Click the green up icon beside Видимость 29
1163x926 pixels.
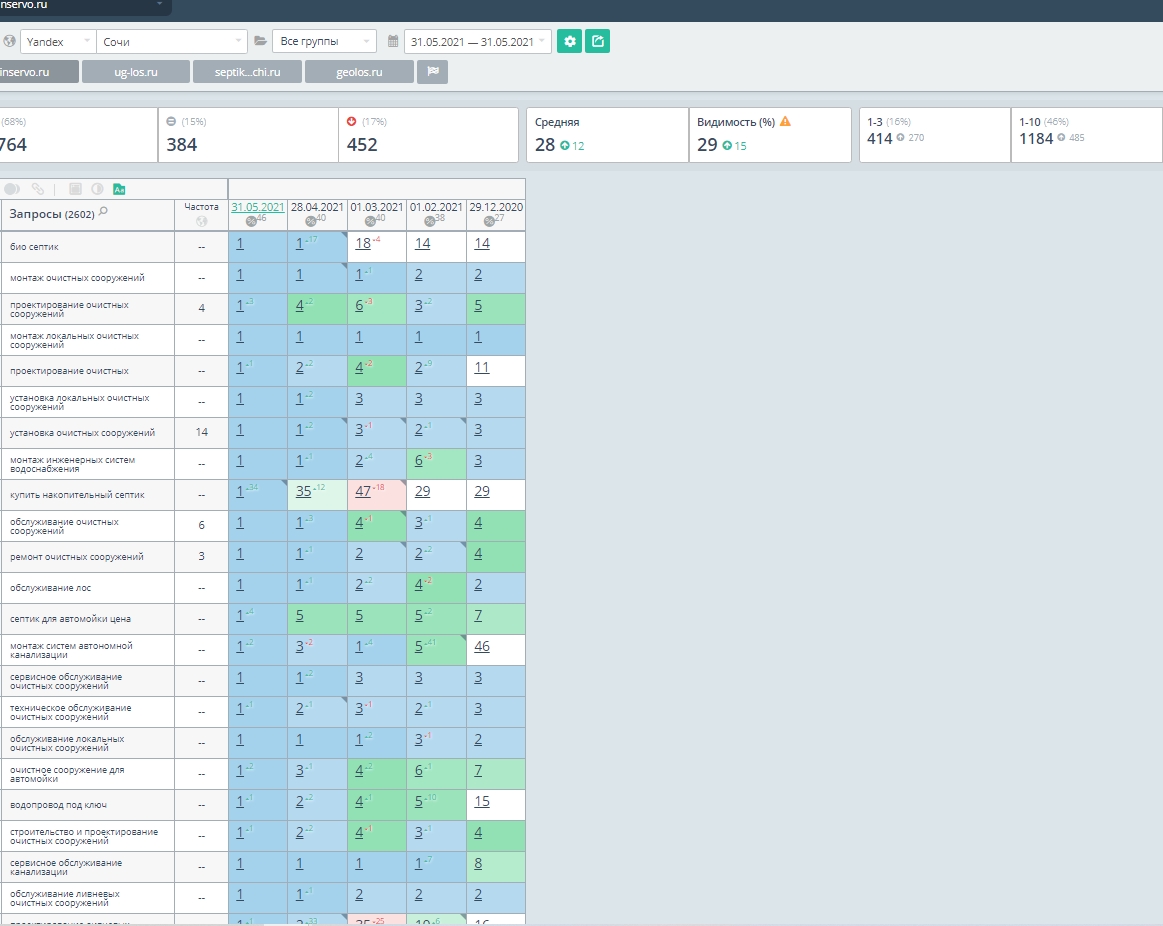(727, 145)
